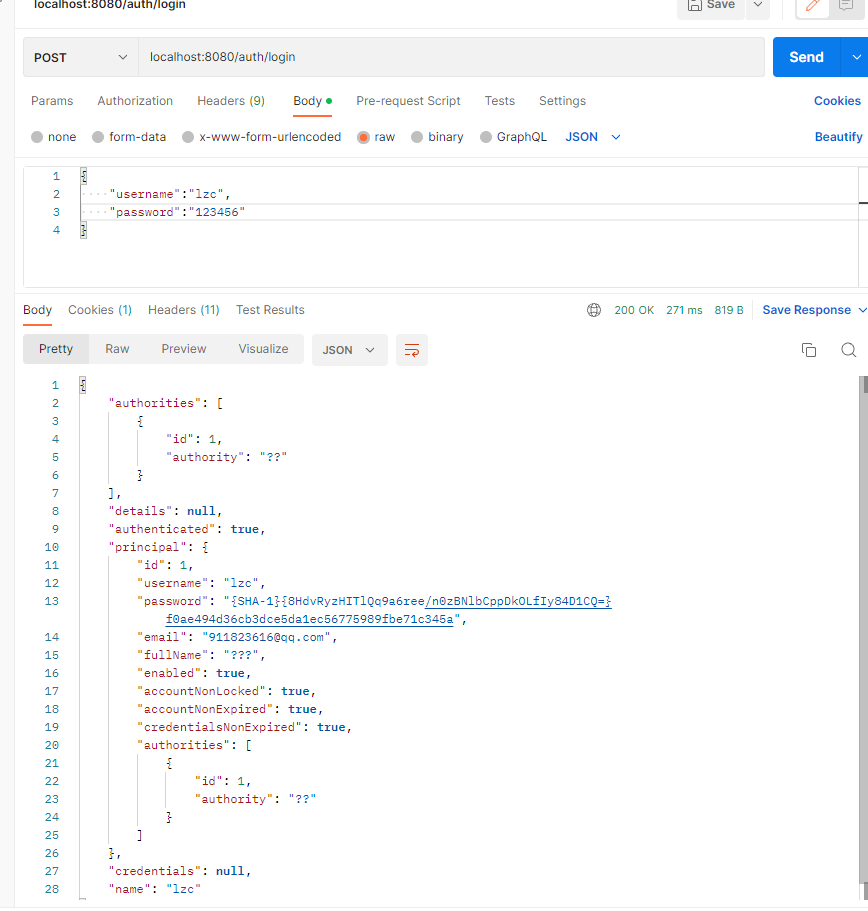
Task: Click the "name": "lzc" line
Action: (155, 890)
